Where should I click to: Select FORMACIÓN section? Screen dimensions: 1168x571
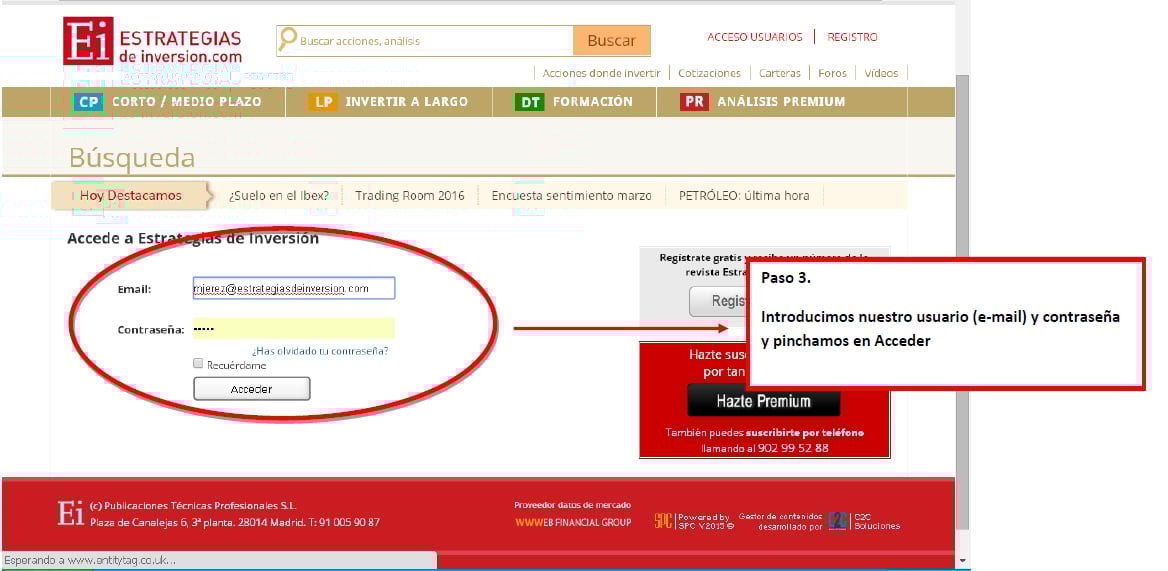(593, 101)
